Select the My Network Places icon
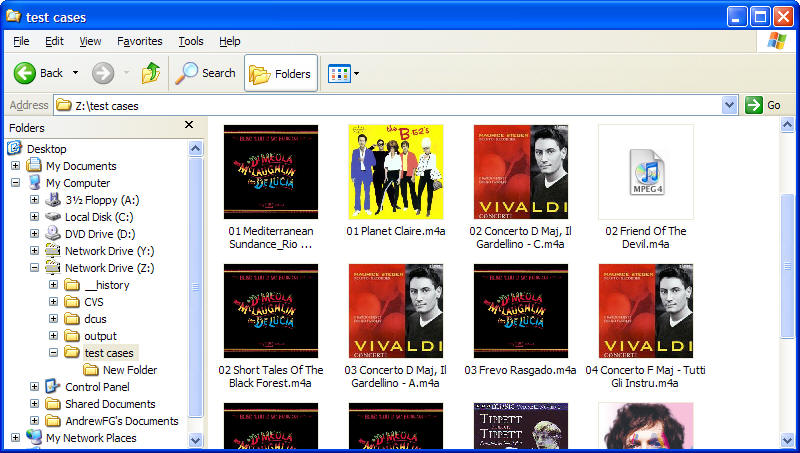800x453 pixels. click(34, 437)
